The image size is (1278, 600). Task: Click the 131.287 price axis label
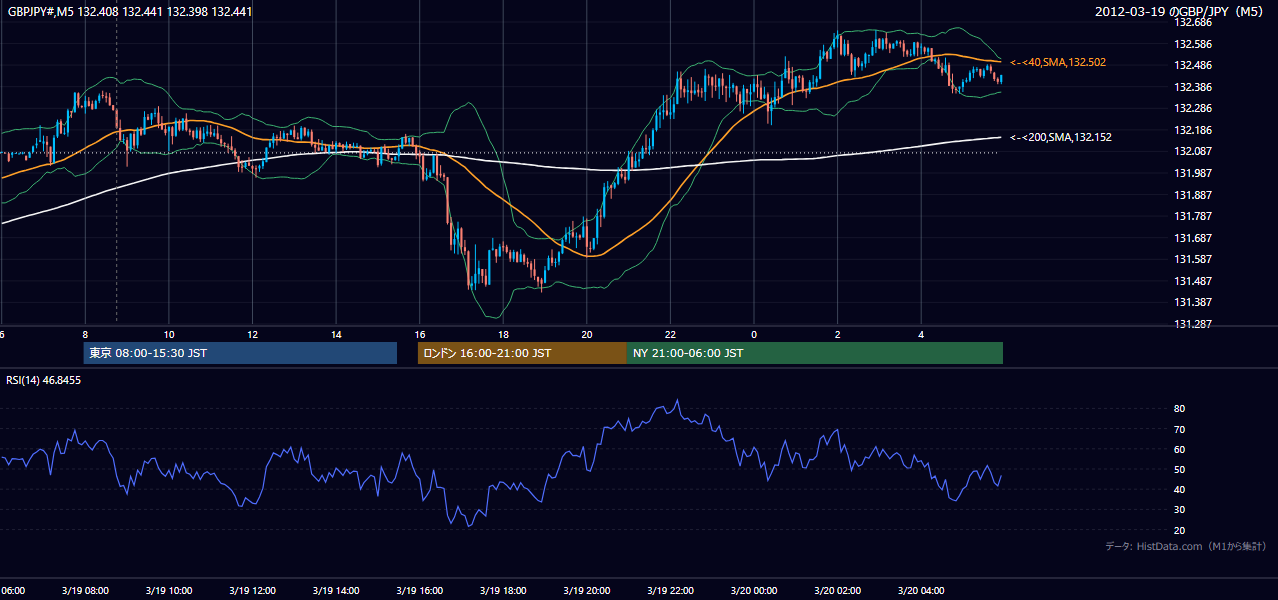(1192, 324)
